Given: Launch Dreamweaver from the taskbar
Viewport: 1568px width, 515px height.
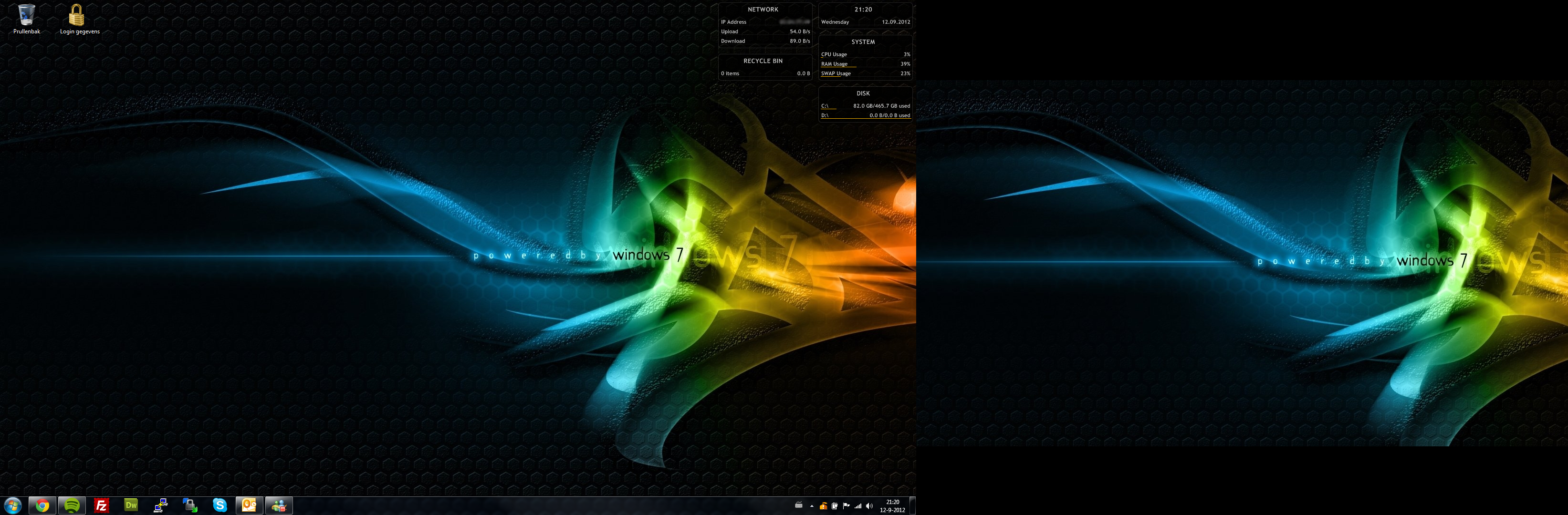Looking at the screenshot, I should click(x=131, y=505).
